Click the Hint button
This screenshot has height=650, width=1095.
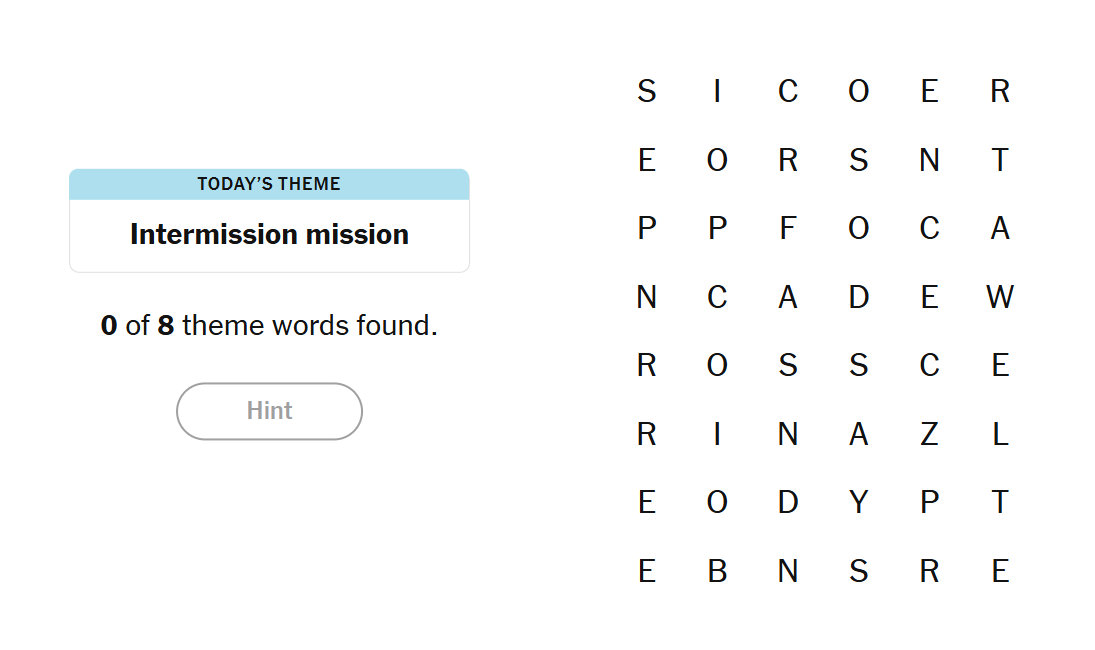click(269, 411)
